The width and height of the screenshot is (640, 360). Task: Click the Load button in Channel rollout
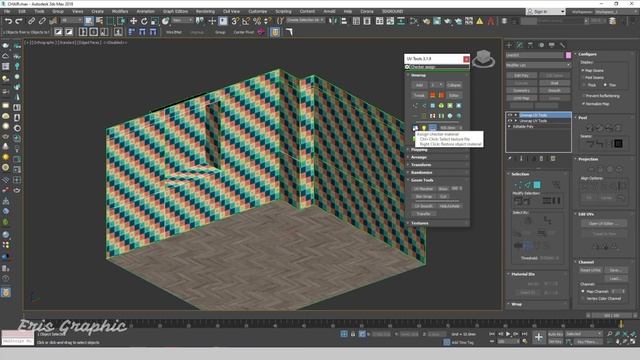(x=616, y=278)
